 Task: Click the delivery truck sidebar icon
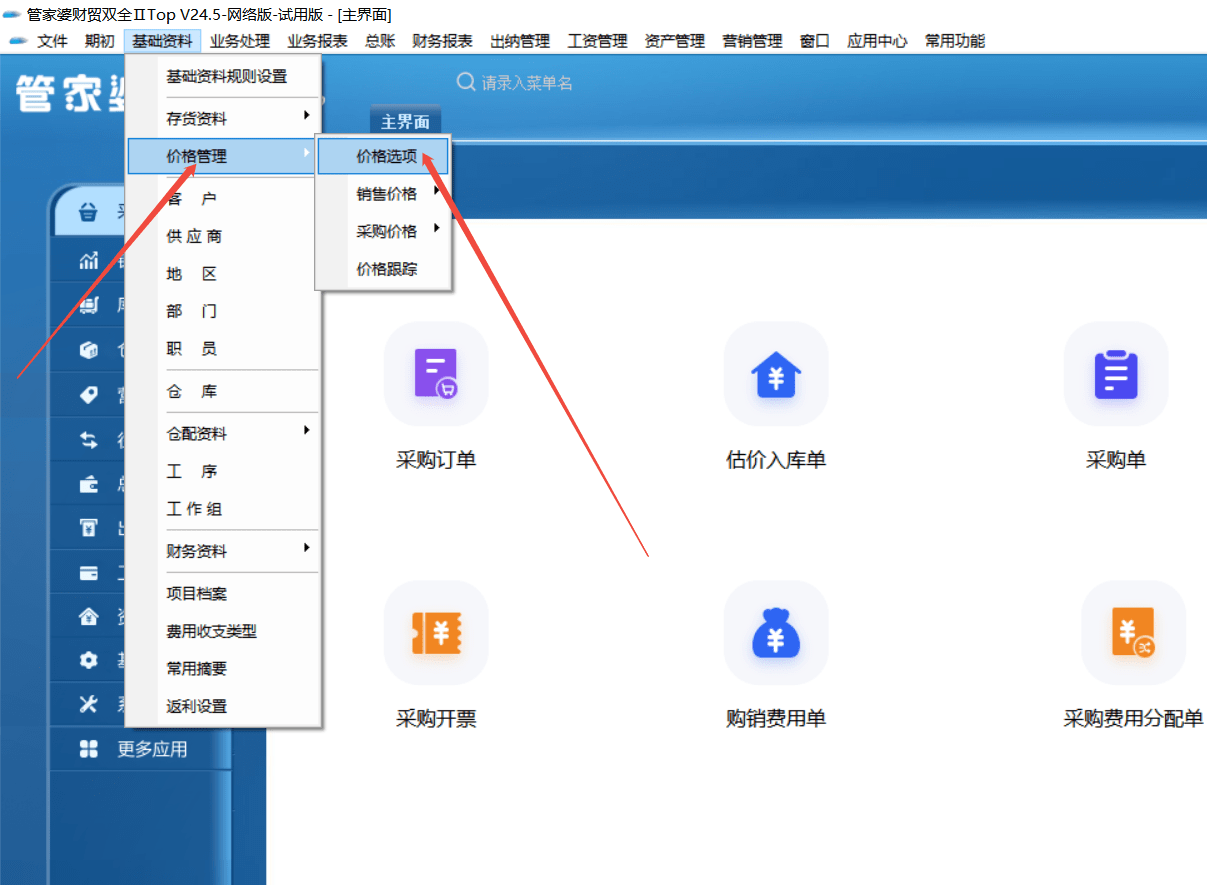(89, 306)
